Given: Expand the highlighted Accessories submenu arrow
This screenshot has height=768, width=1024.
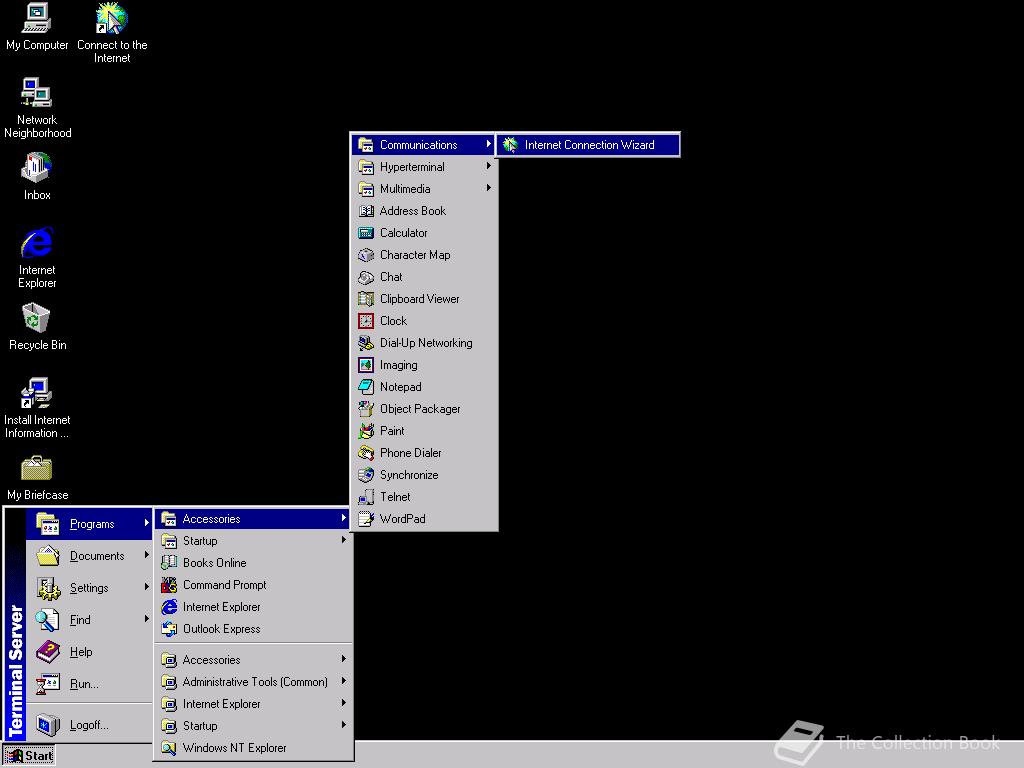Looking at the screenshot, I should [344, 519].
